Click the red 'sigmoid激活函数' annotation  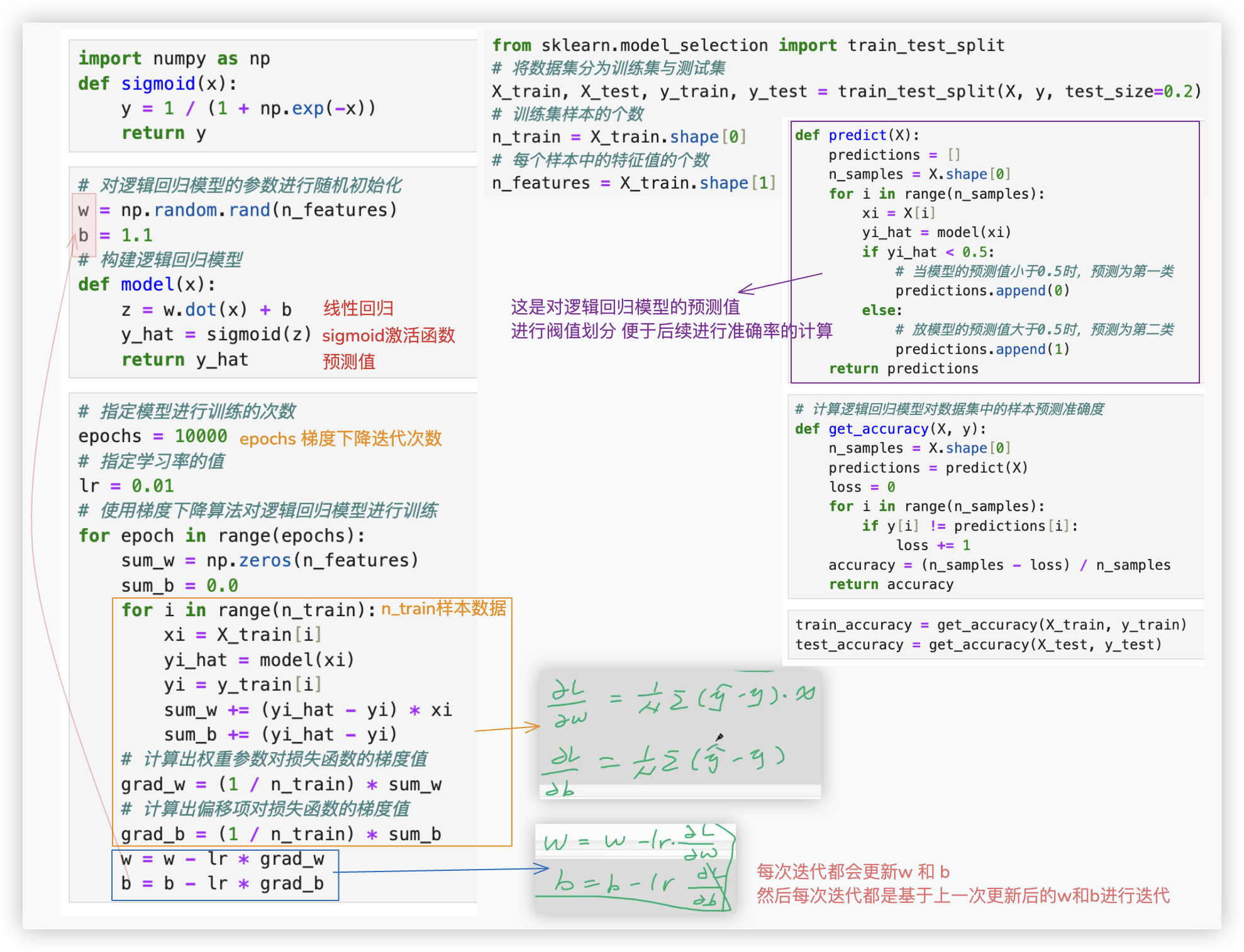(388, 335)
